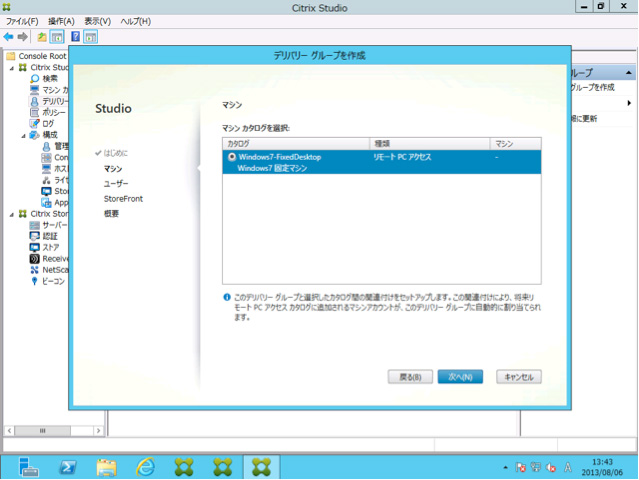Select the 検索 search node icon
639x480 pixels.
35,79
